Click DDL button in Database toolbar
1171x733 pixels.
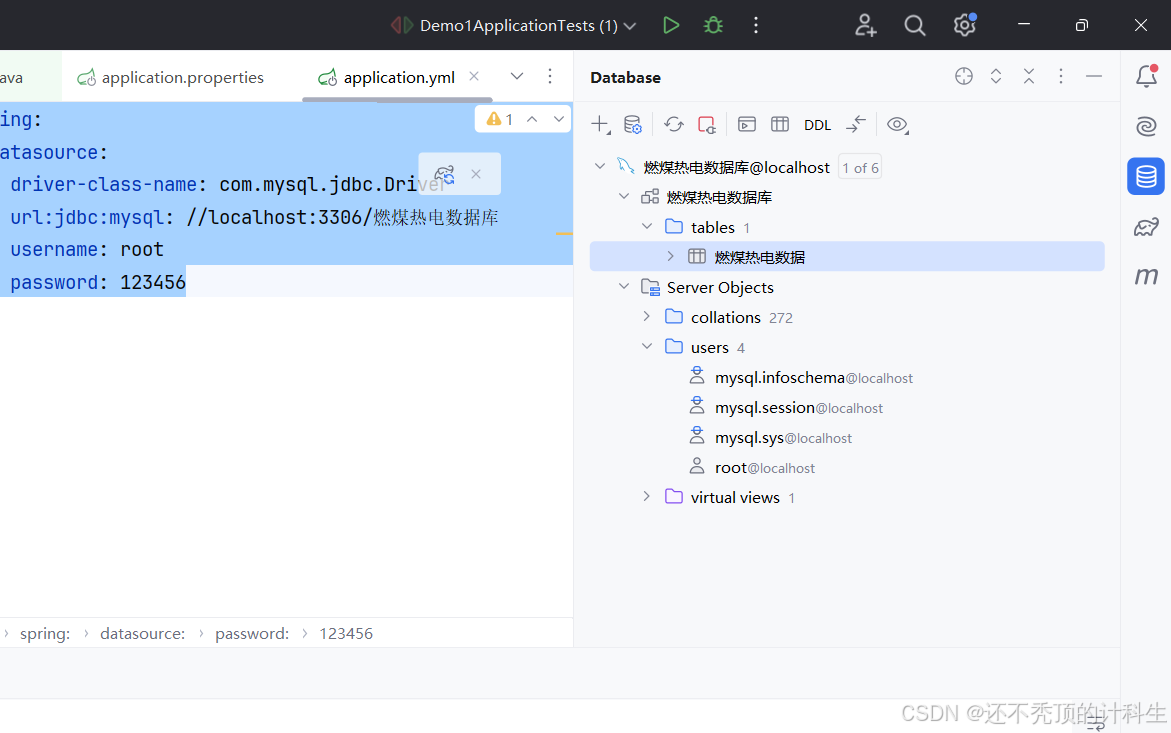(x=817, y=125)
